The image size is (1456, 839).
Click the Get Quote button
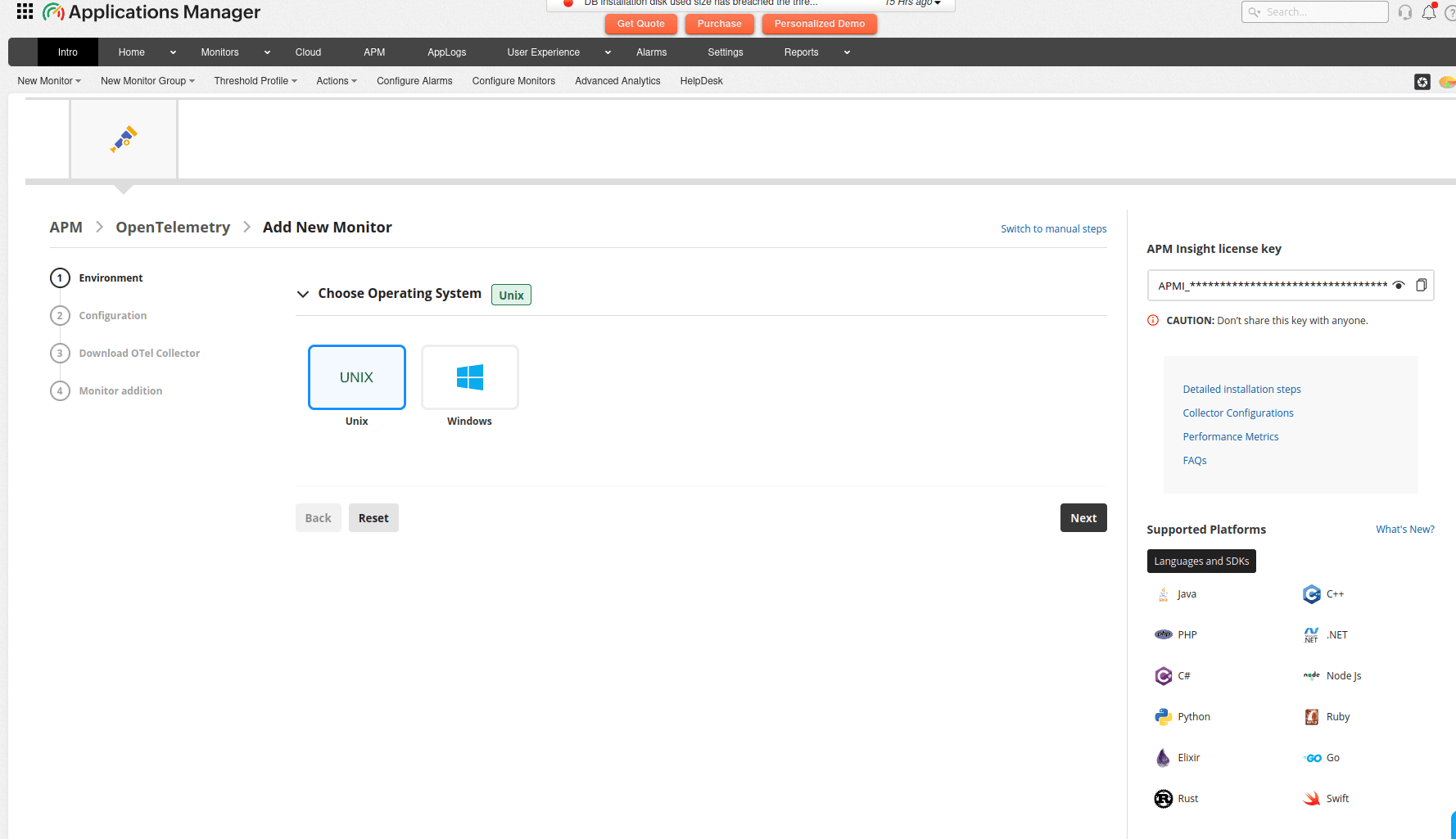pos(641,24)
